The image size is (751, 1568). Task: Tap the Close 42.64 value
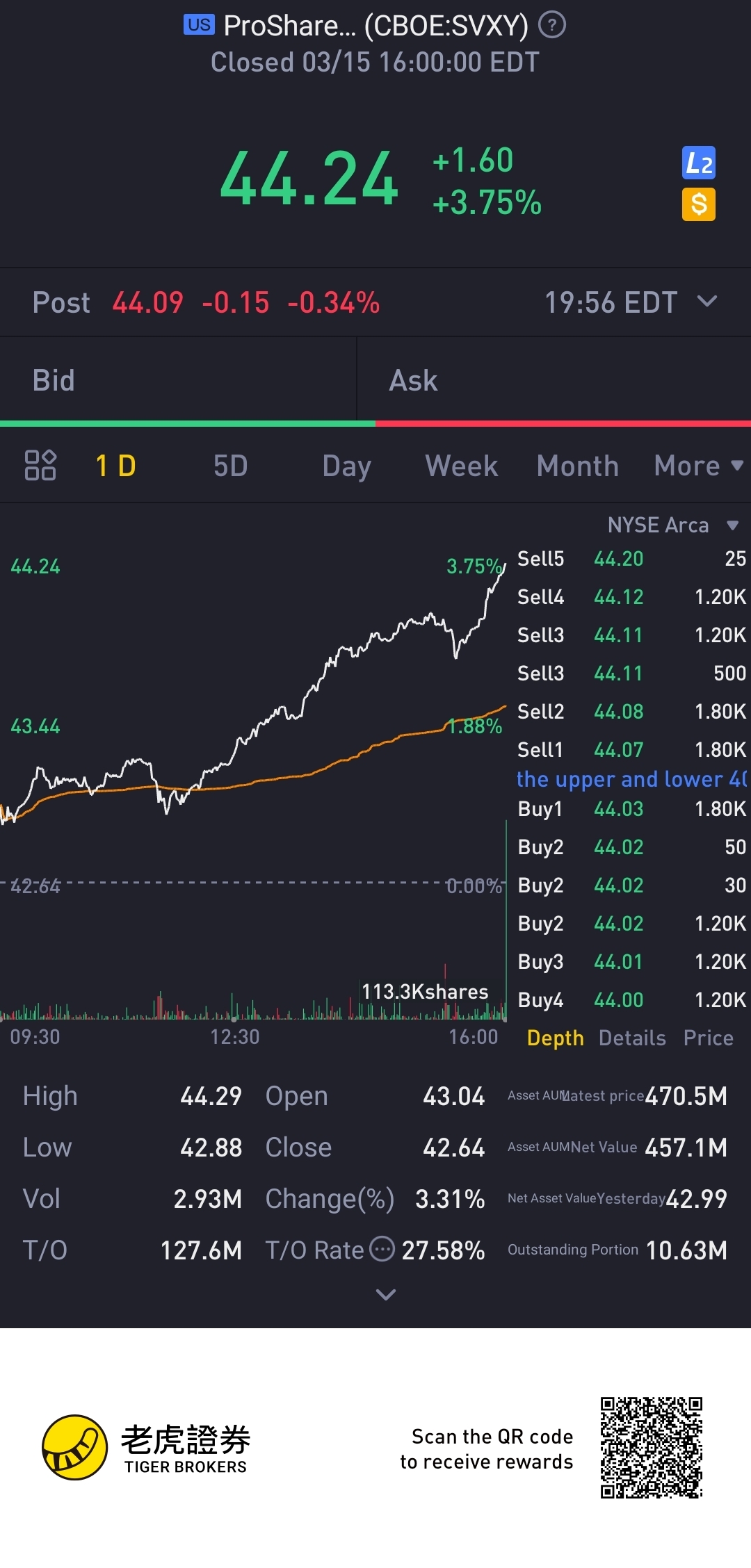pyautogui.click(x=453, y=1148)
